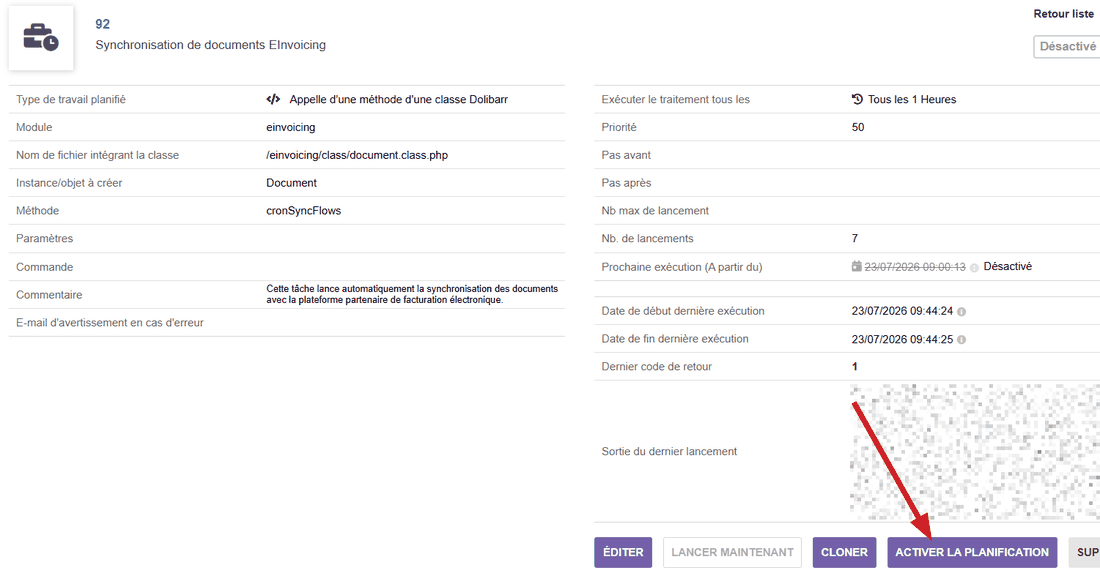Click the CLONER button
The height and width of the screenshot is (573, 1100).
point(844,552)
